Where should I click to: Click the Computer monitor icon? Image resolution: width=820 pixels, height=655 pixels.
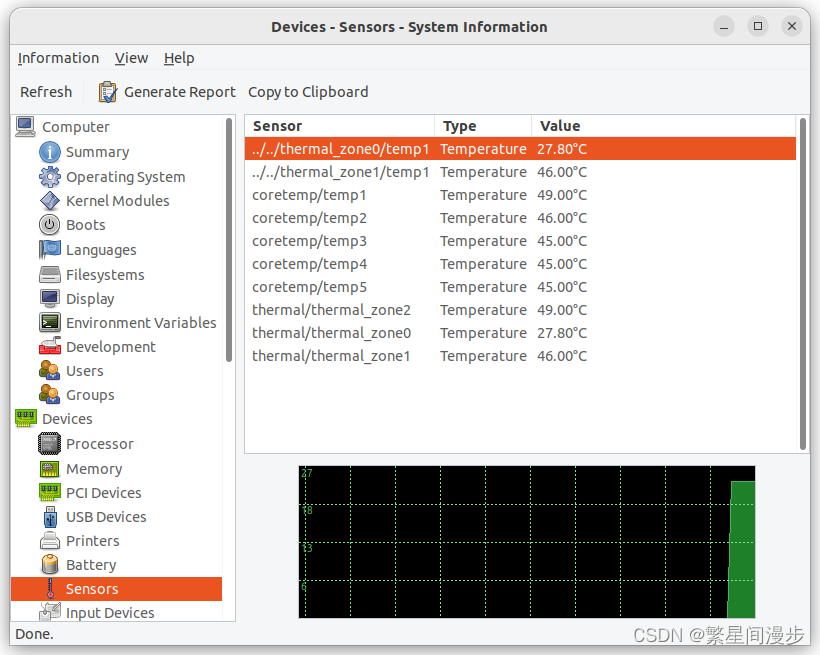pyautogui.click(x=25, y=127)
